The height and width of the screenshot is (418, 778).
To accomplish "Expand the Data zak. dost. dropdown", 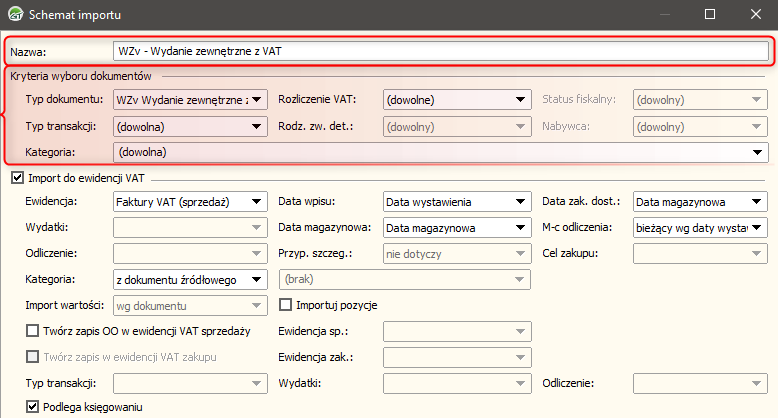I will [x=759, y=202].
